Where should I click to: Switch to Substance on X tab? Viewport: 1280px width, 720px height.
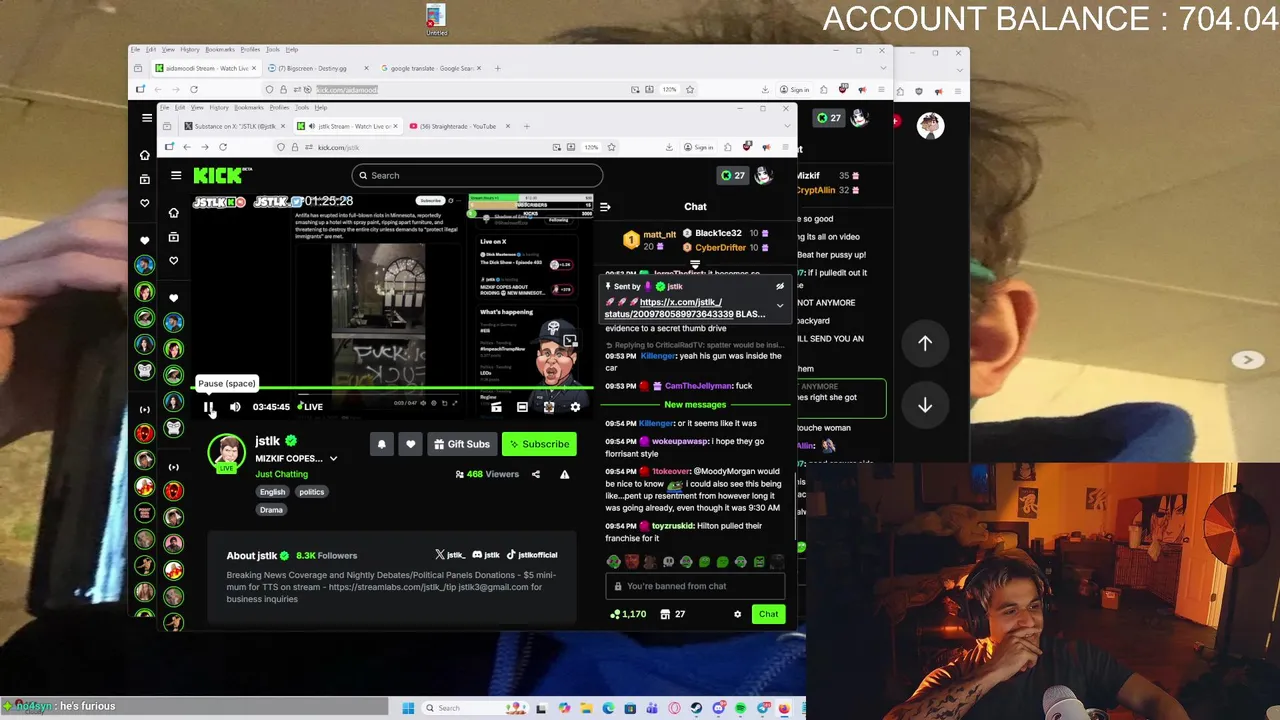pos(235,126)
